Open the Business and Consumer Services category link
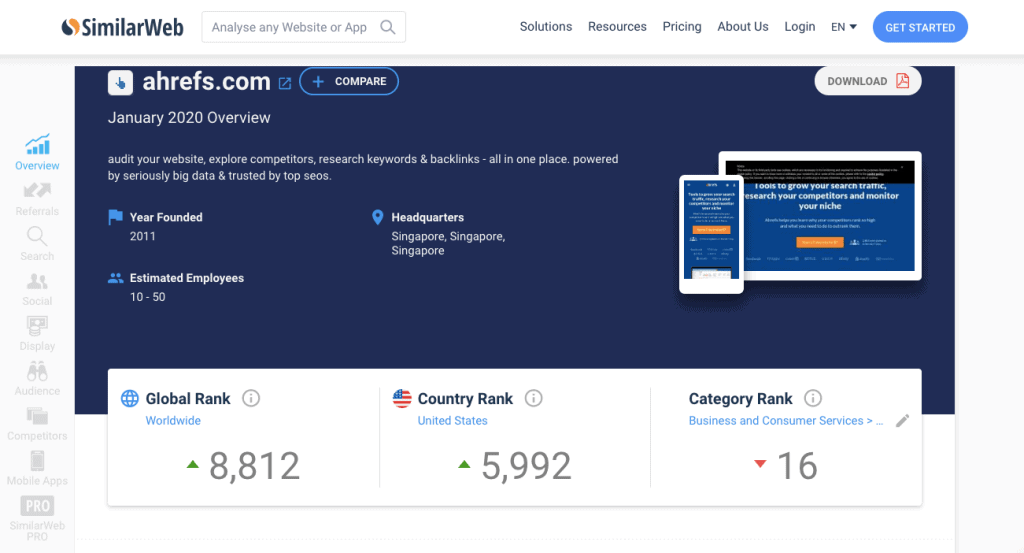Image resolution: width=1024 pixels, height=553 pixels. pyautogui.click(x=786, y=420)
